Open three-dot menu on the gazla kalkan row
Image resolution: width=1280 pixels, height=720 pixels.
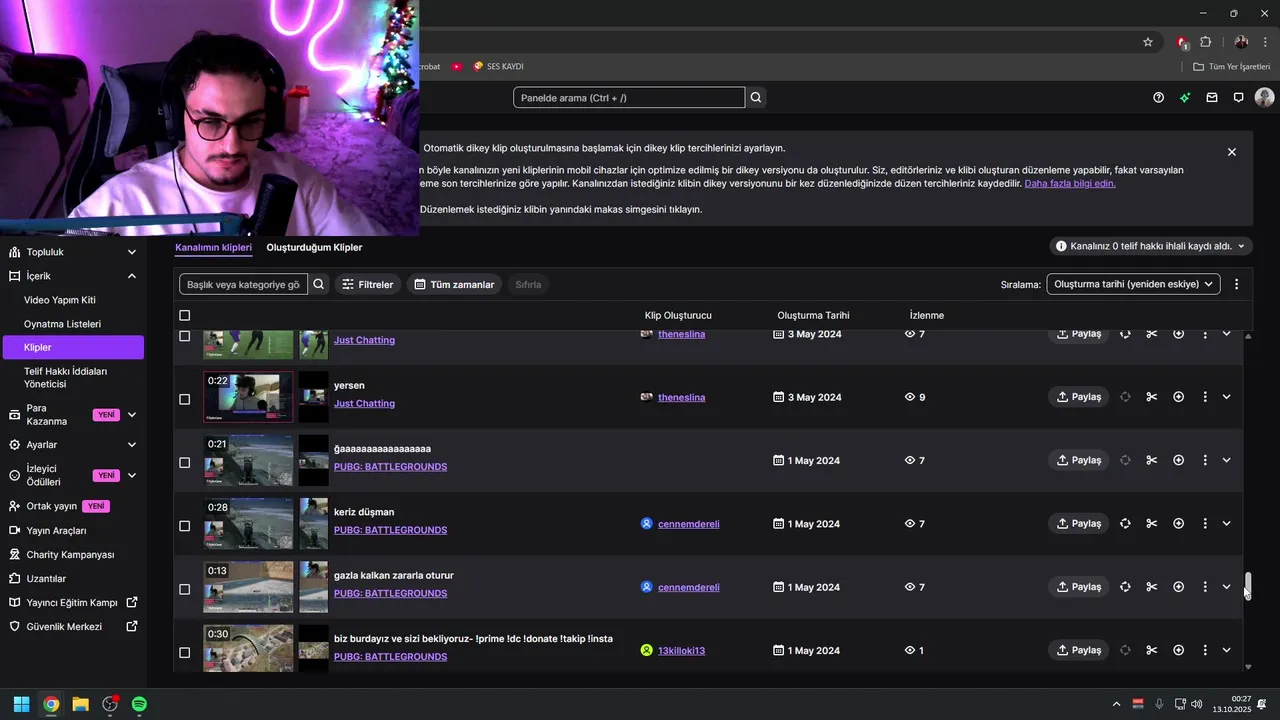tap(1205, 587)
